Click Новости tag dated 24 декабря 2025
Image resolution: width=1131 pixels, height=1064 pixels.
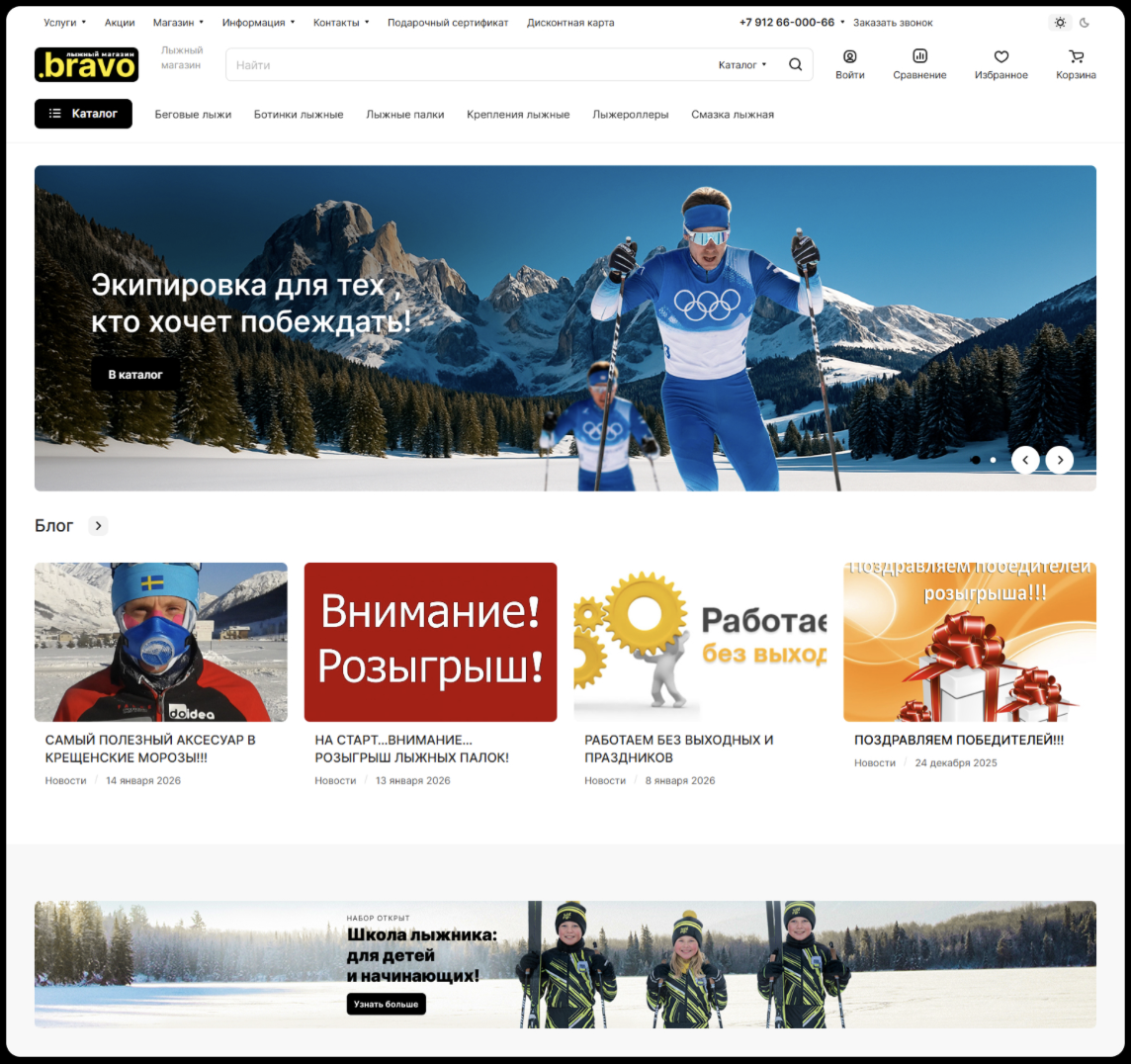(x=875, y=762)
